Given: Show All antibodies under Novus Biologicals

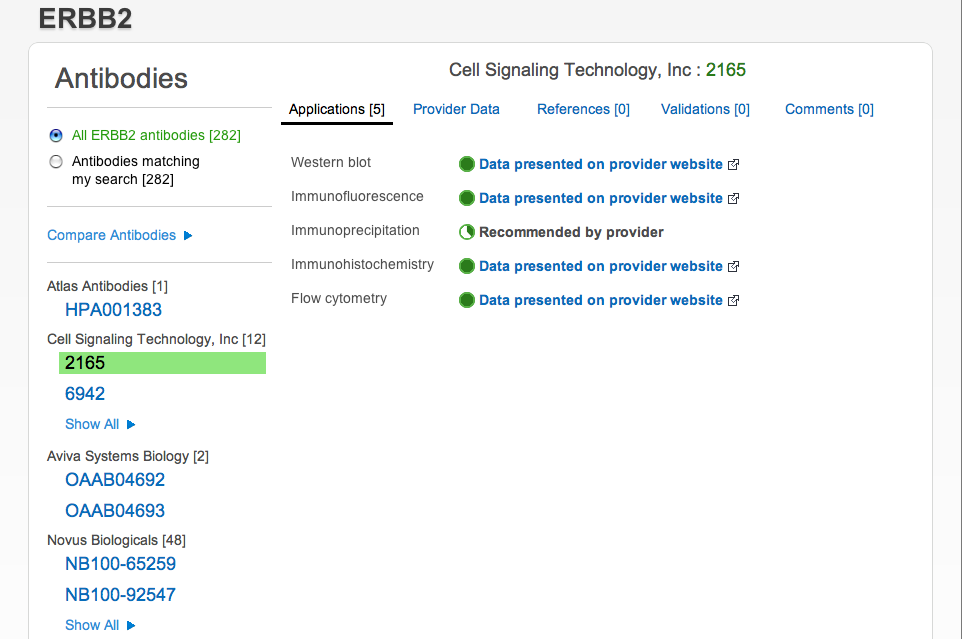Looking at the screenshot, I should 92,625.
